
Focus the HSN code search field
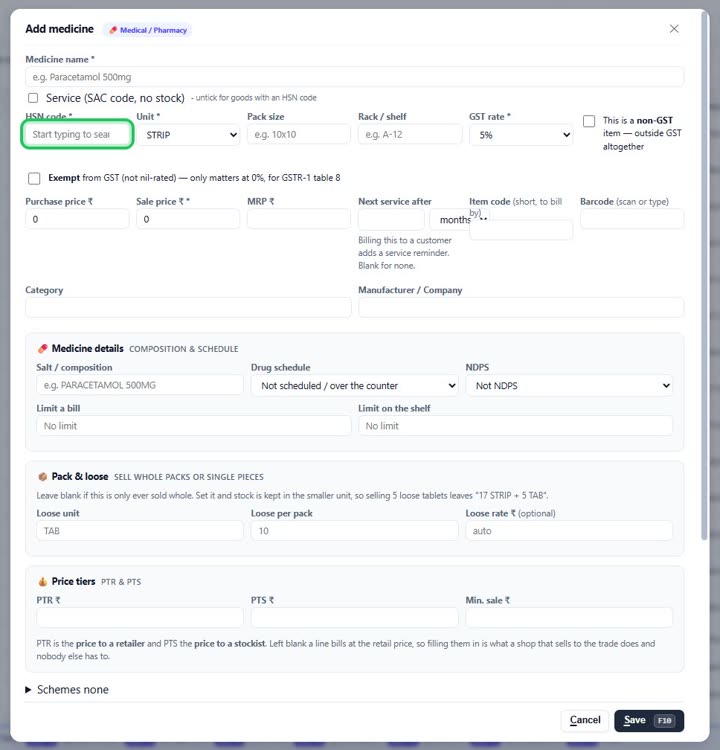click(x=77, y=134)
